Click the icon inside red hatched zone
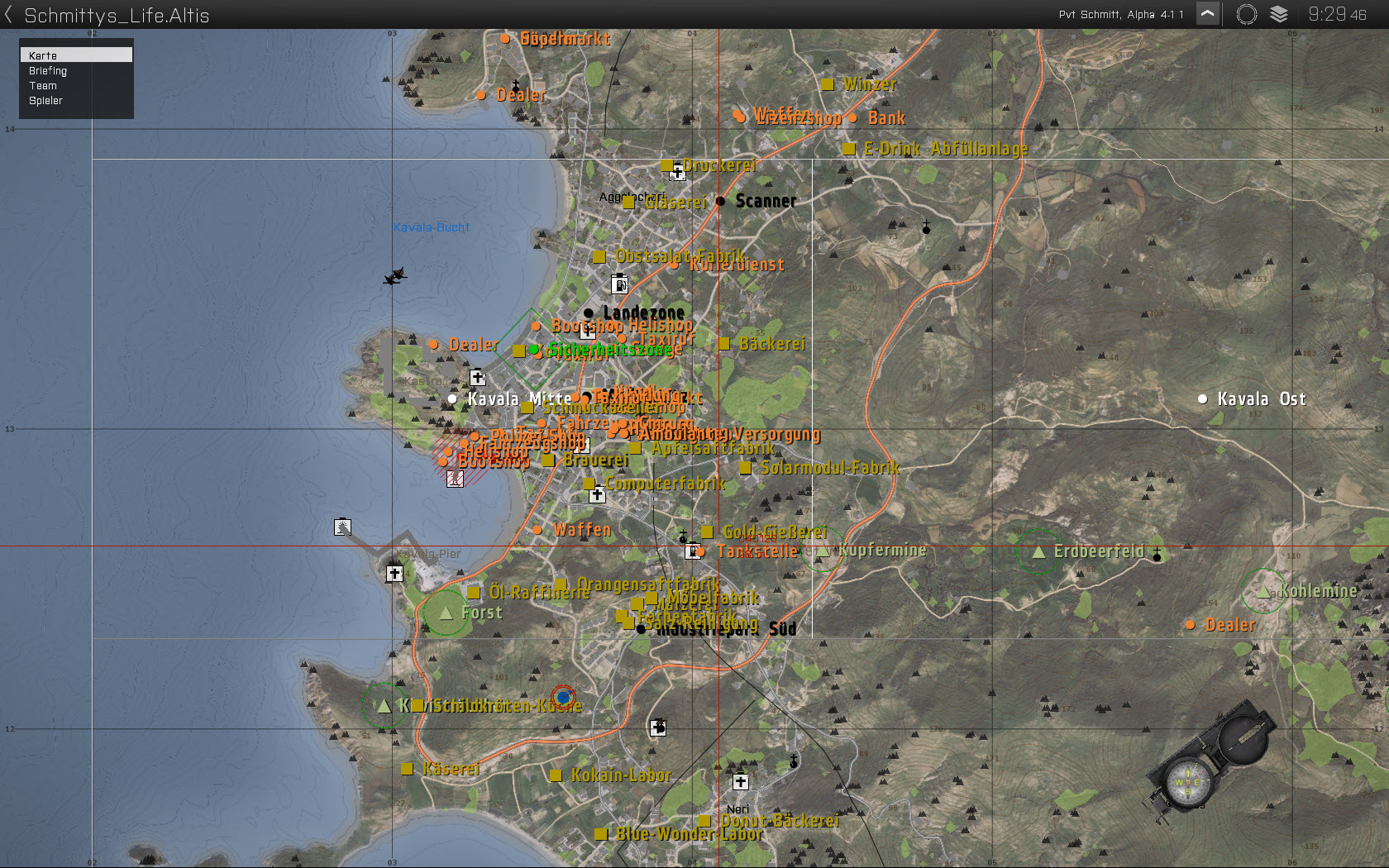The image size is (1389, 868). [455, 478]
